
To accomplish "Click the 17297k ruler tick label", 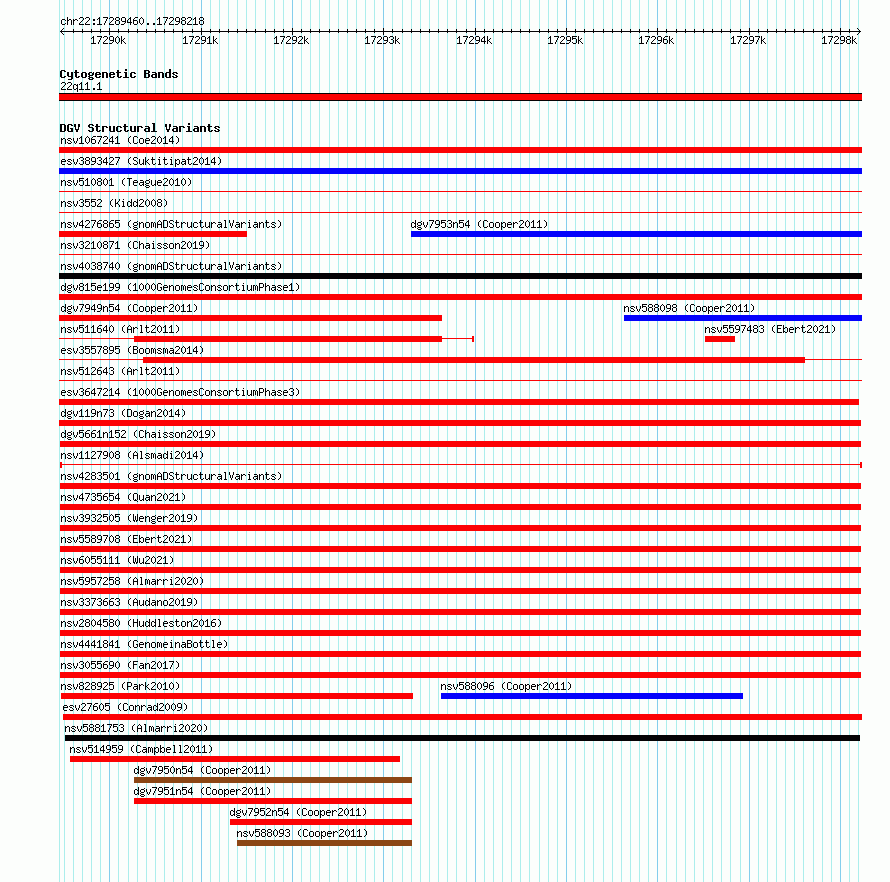I will [748, 40].
